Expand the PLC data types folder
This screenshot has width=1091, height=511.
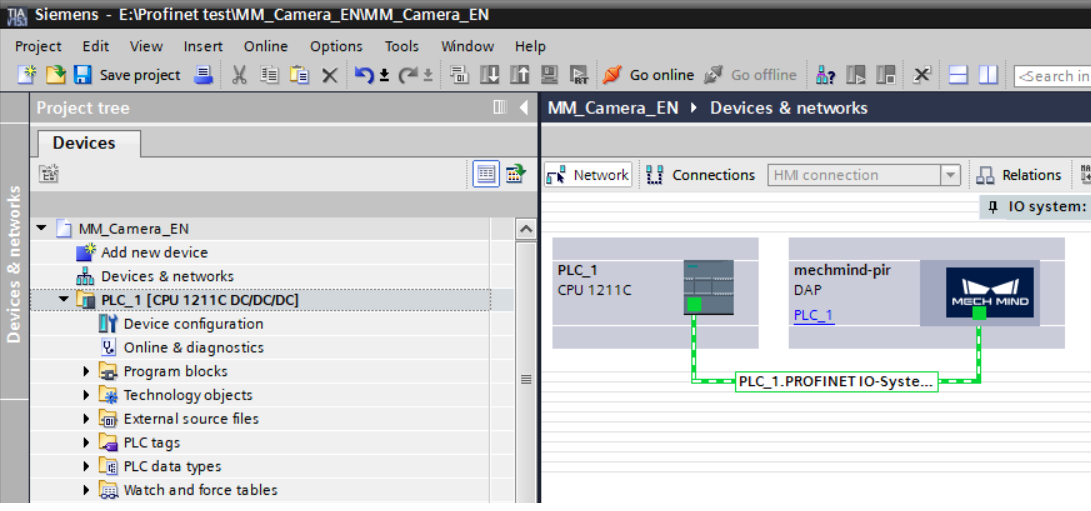coord(86,466)
